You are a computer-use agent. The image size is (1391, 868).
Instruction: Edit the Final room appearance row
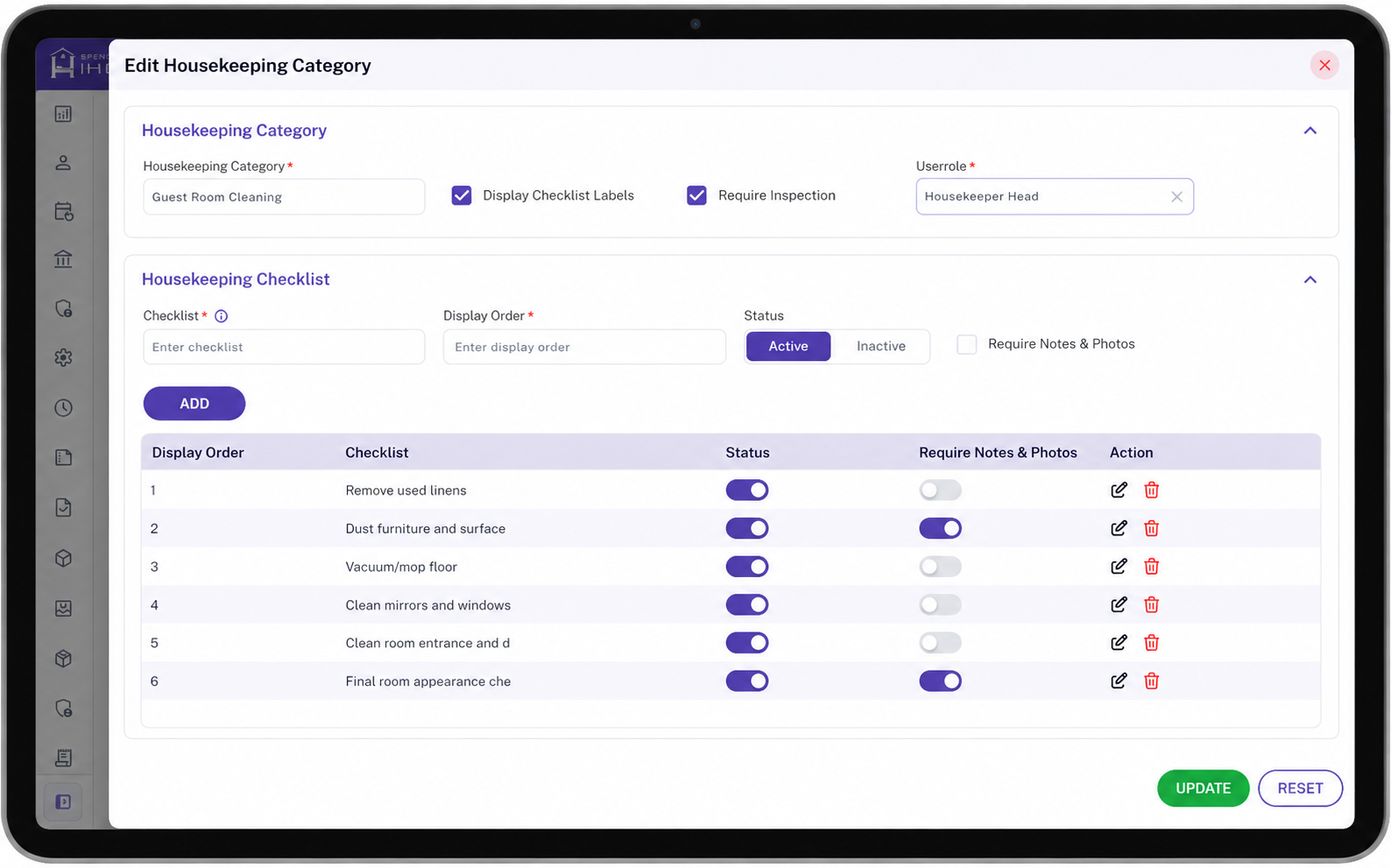click(1119, 681)
